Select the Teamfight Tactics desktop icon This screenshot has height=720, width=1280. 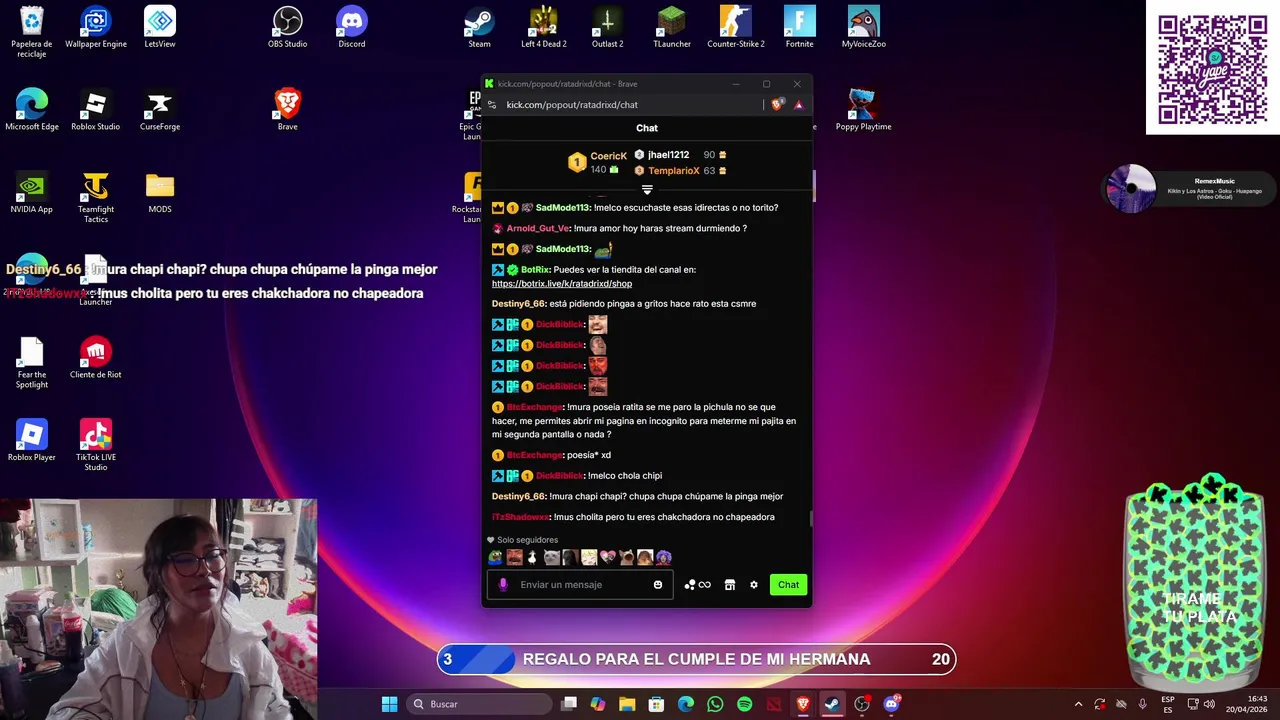(96, 198)
